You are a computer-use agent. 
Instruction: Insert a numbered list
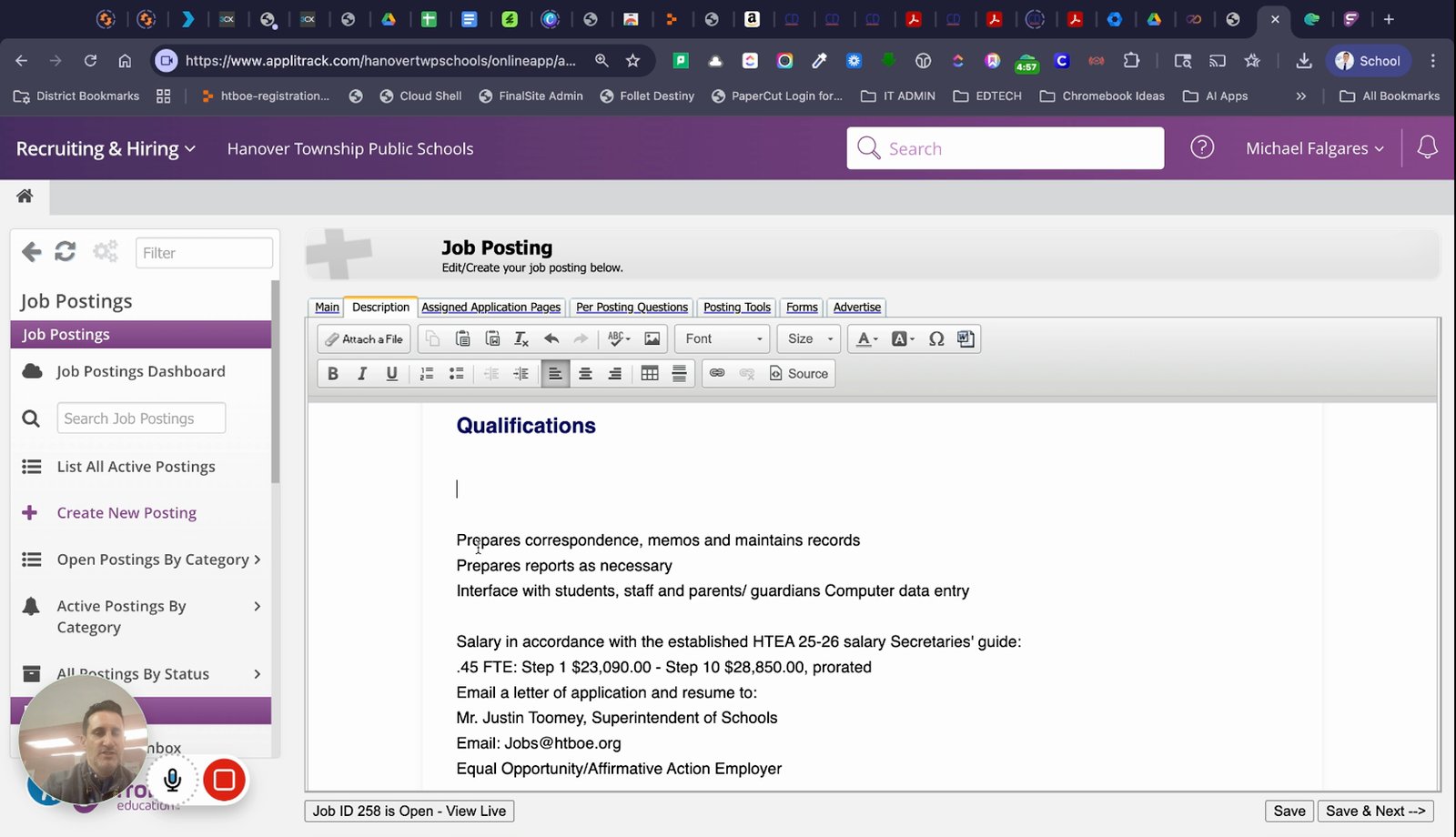point(427,373)
